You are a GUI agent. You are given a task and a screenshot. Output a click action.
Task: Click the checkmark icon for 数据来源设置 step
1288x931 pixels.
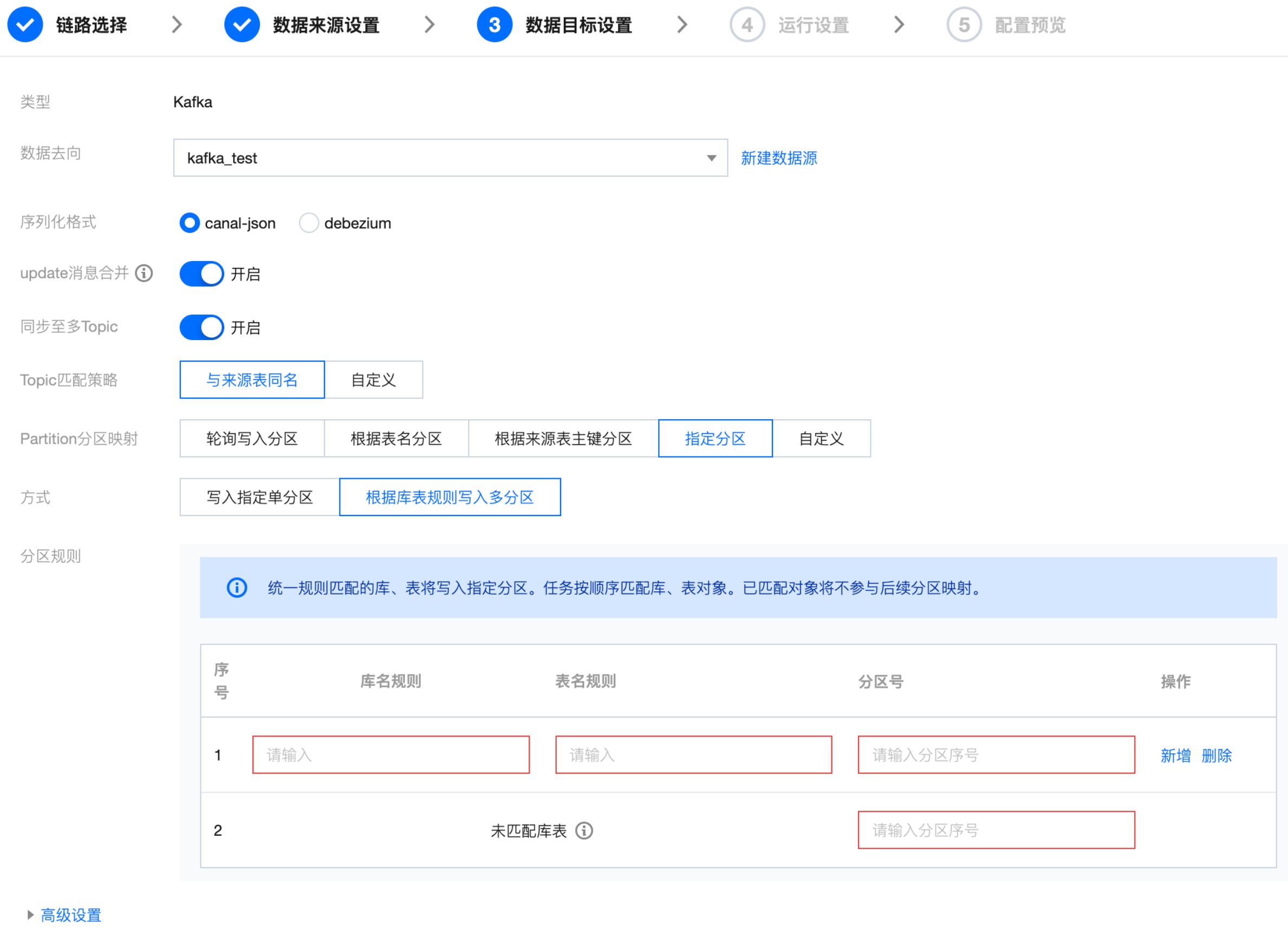pos(242,25)
